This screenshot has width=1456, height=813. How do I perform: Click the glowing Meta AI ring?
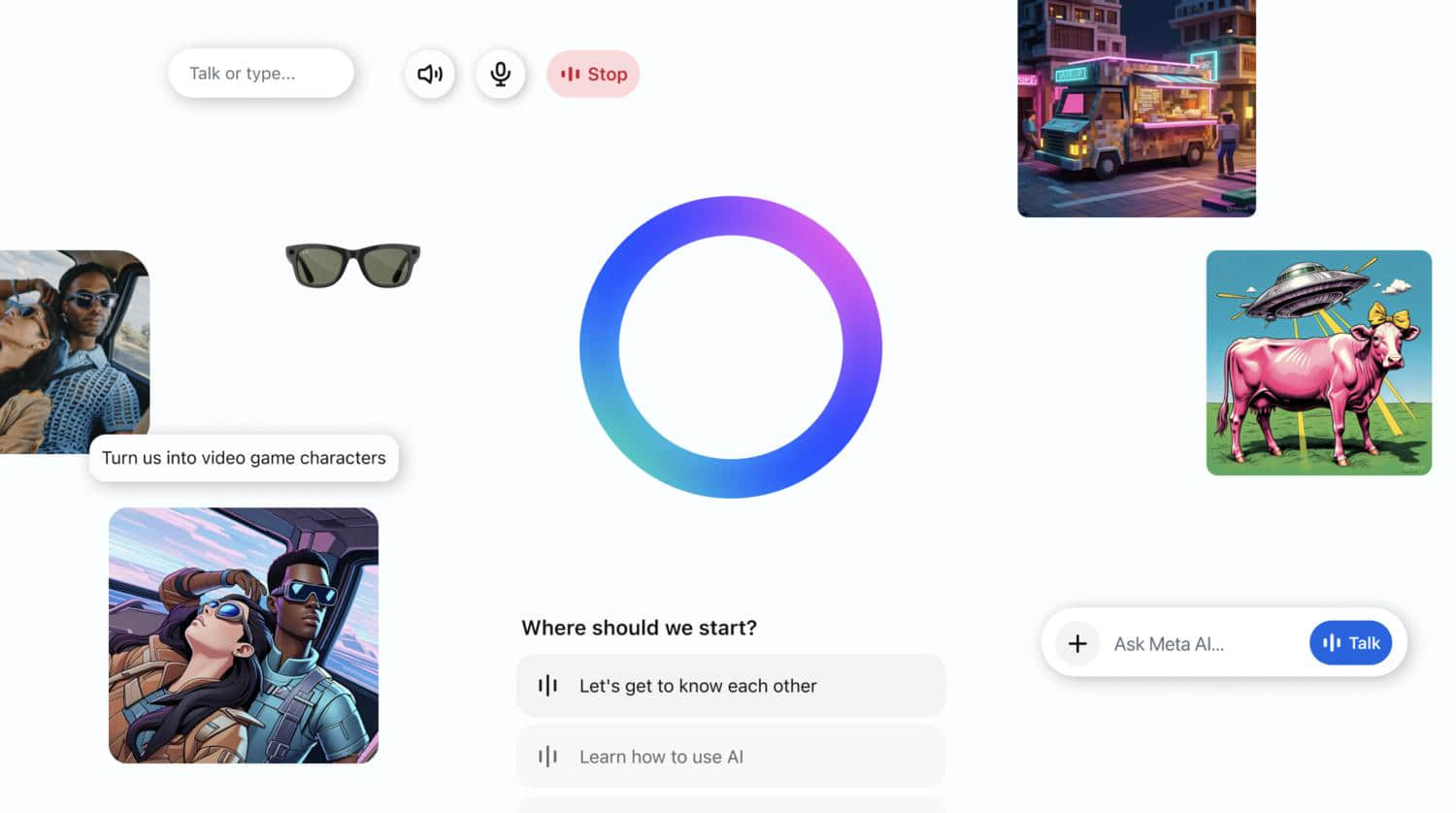[x=731, y=347]
